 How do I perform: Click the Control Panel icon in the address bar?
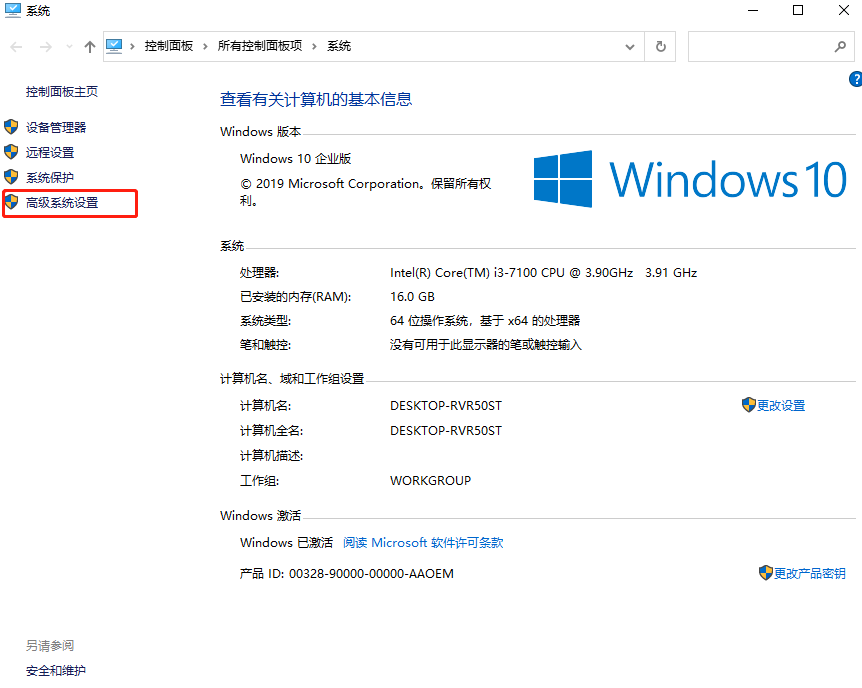[x=116, y=46]
